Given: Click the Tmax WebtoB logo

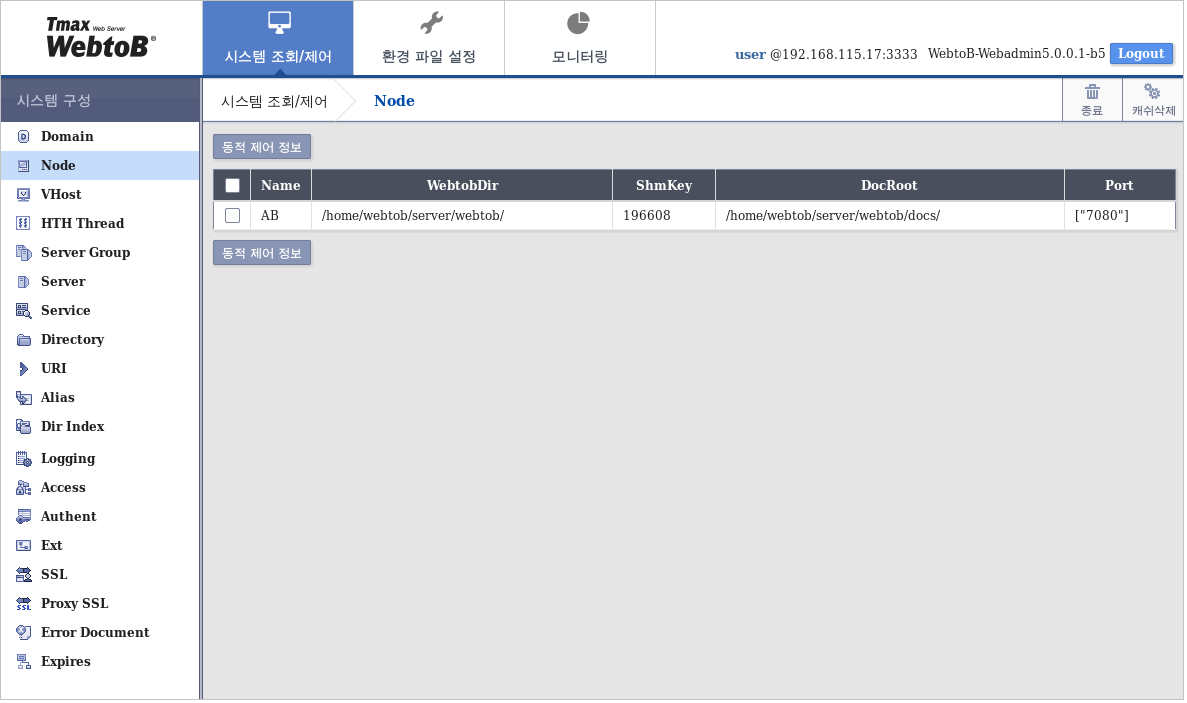Looking at the screenshot, I should (x=101, y=38).
